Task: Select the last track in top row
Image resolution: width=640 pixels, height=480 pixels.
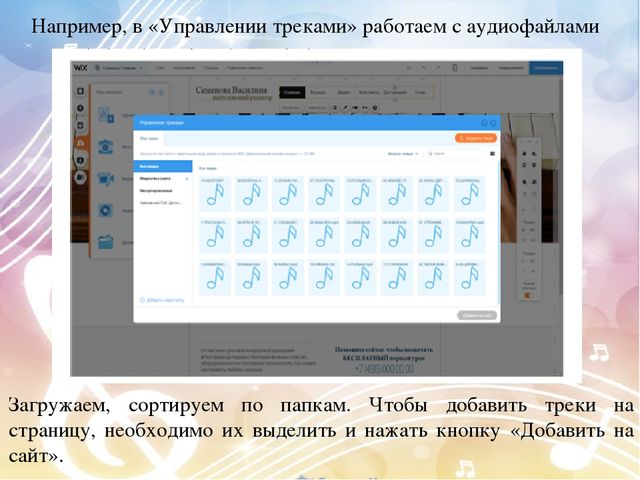Action: point(470,193)
